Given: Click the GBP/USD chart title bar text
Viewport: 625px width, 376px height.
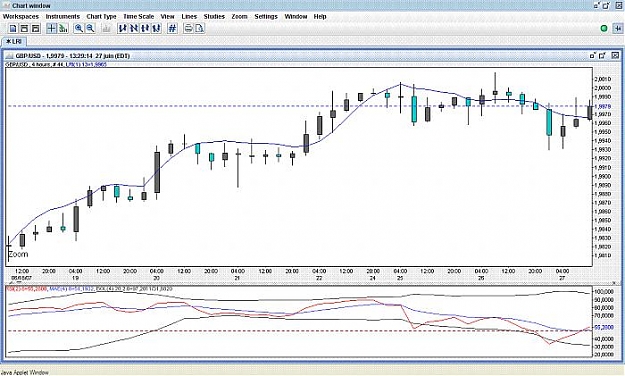Looking at the screenshot, I should click(73, 56).
